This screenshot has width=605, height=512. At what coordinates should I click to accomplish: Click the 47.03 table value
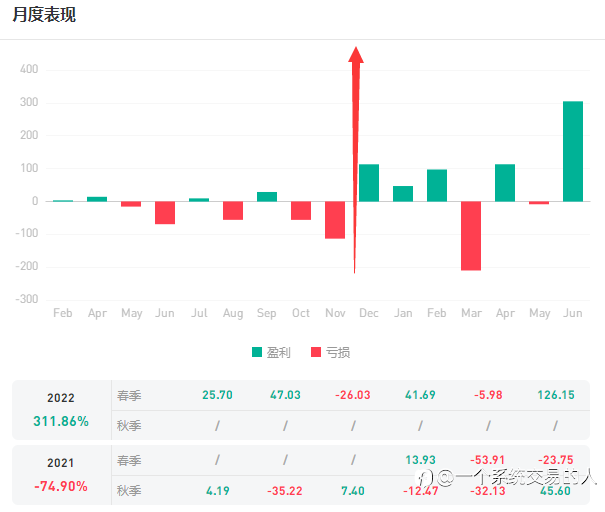pos(285,395)
